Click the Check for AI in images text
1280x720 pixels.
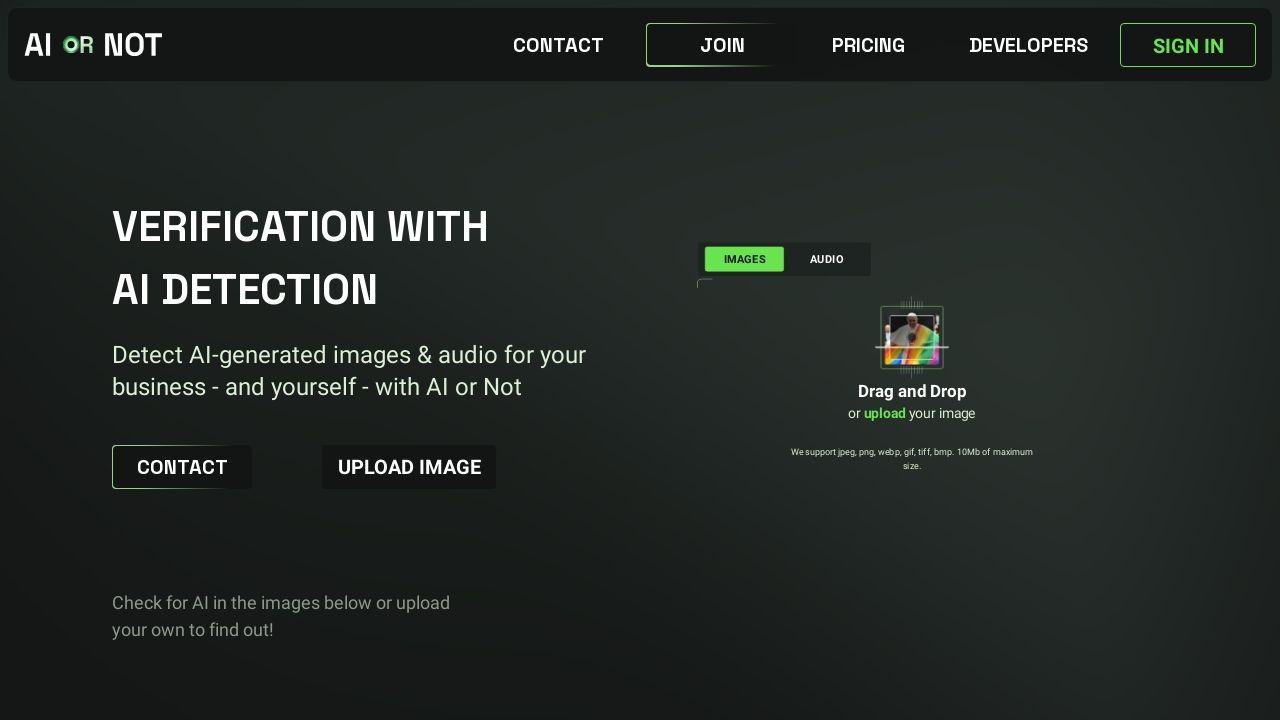(x=281, y=616)
